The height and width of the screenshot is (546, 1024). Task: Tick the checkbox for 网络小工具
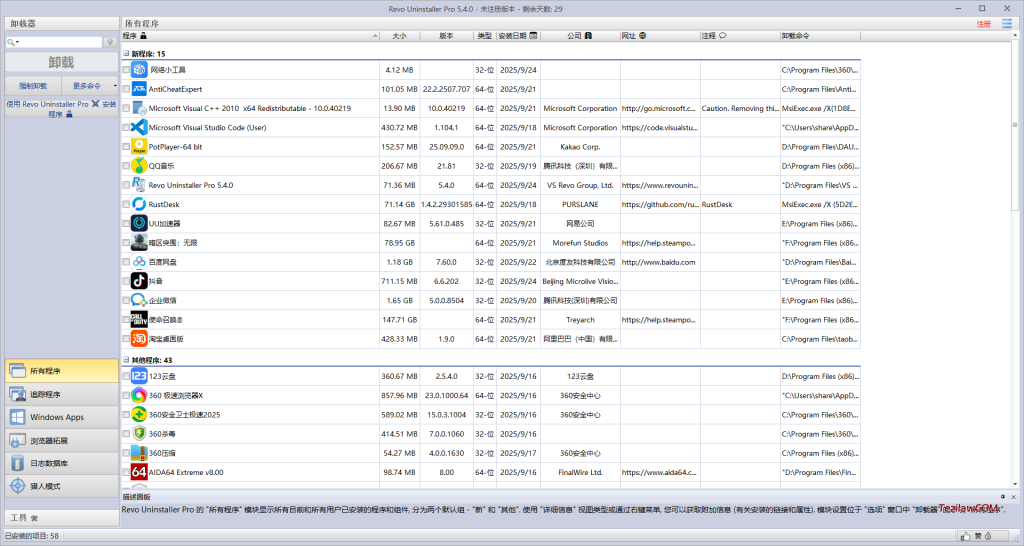(x=126, y=70)
